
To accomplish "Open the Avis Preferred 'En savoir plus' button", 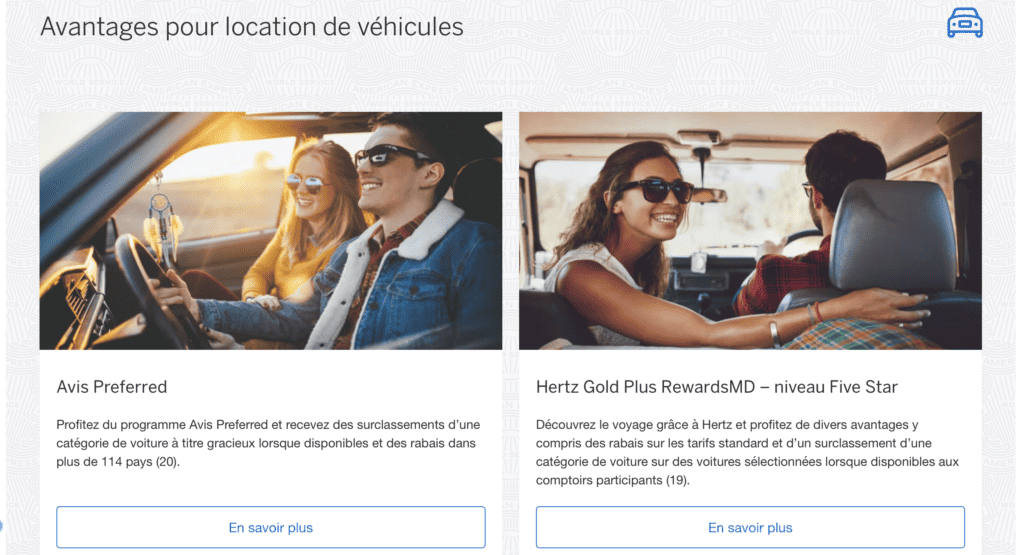I will click(x=270, y=527).
